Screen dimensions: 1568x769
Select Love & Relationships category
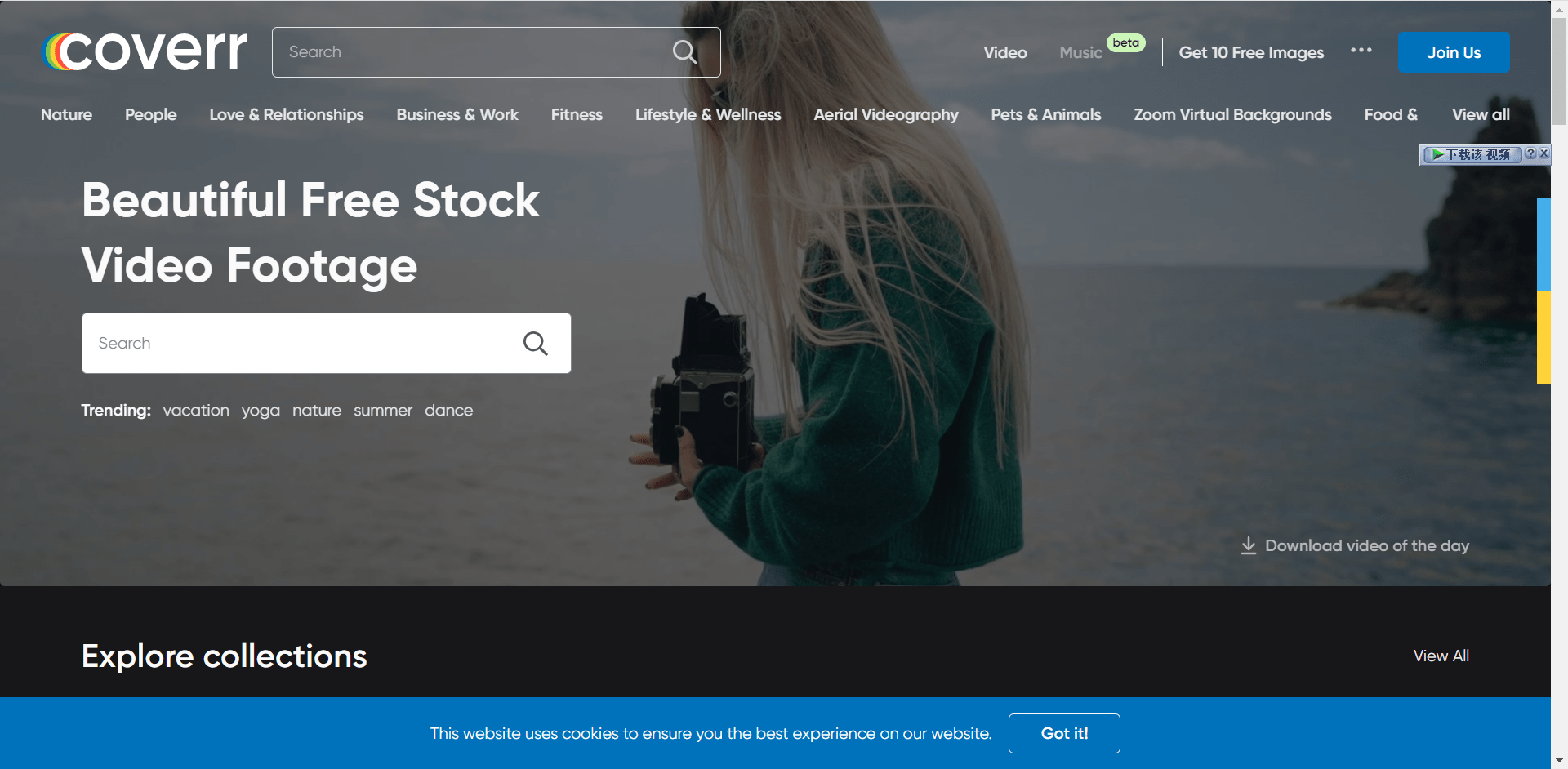pyautogui.click(x=287, y=114)
